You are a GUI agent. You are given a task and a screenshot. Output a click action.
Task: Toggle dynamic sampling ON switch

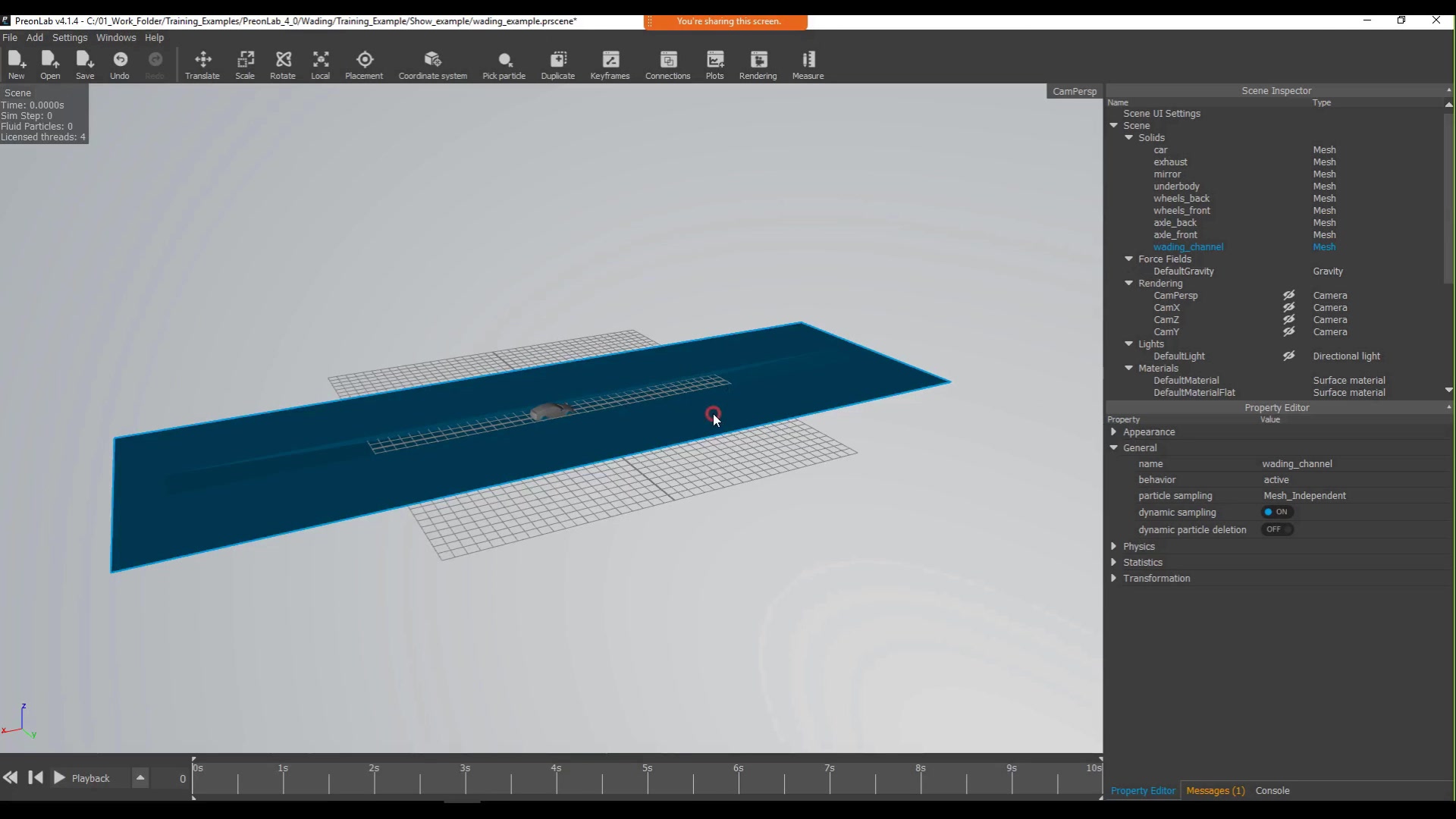coord(1276,512)
